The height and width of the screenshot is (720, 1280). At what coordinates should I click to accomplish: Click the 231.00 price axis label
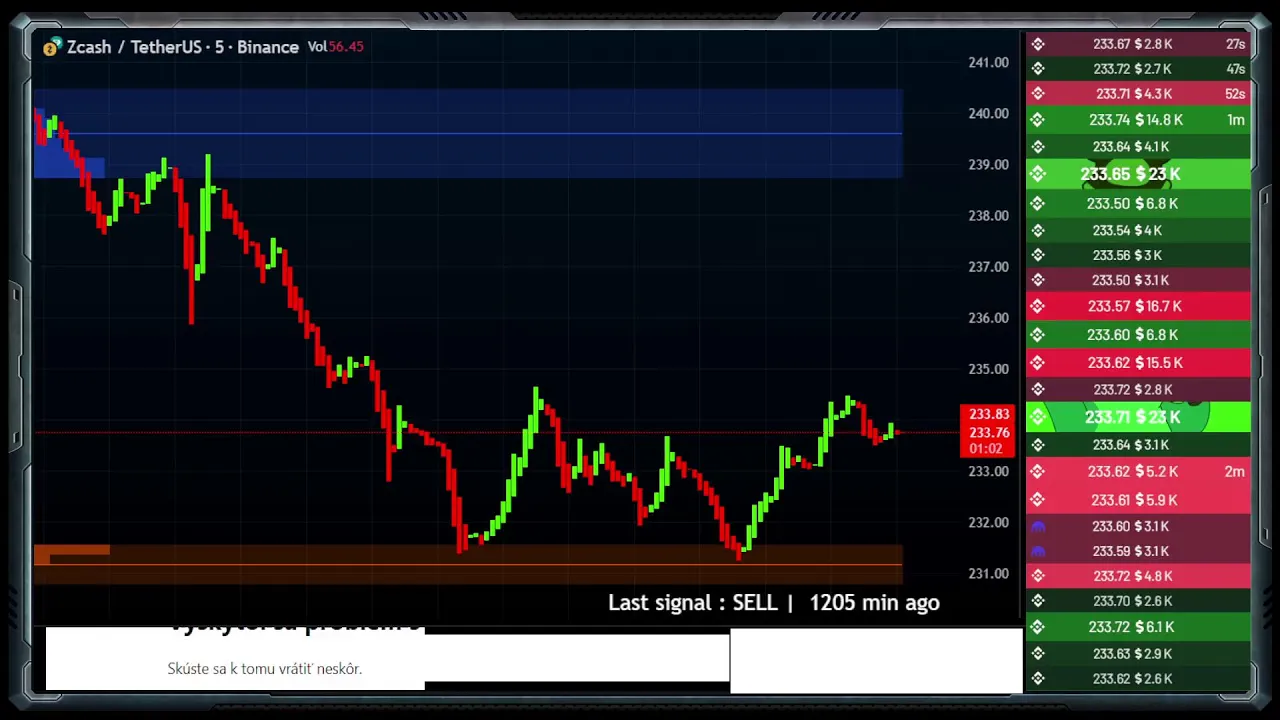pyautogui.click(x=988, y=573)
